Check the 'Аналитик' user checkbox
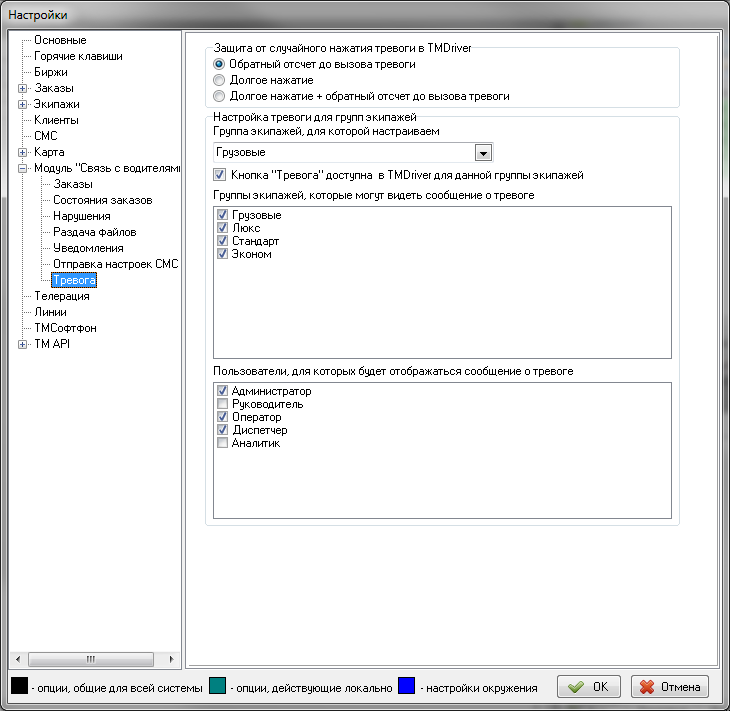 [222, 443]
